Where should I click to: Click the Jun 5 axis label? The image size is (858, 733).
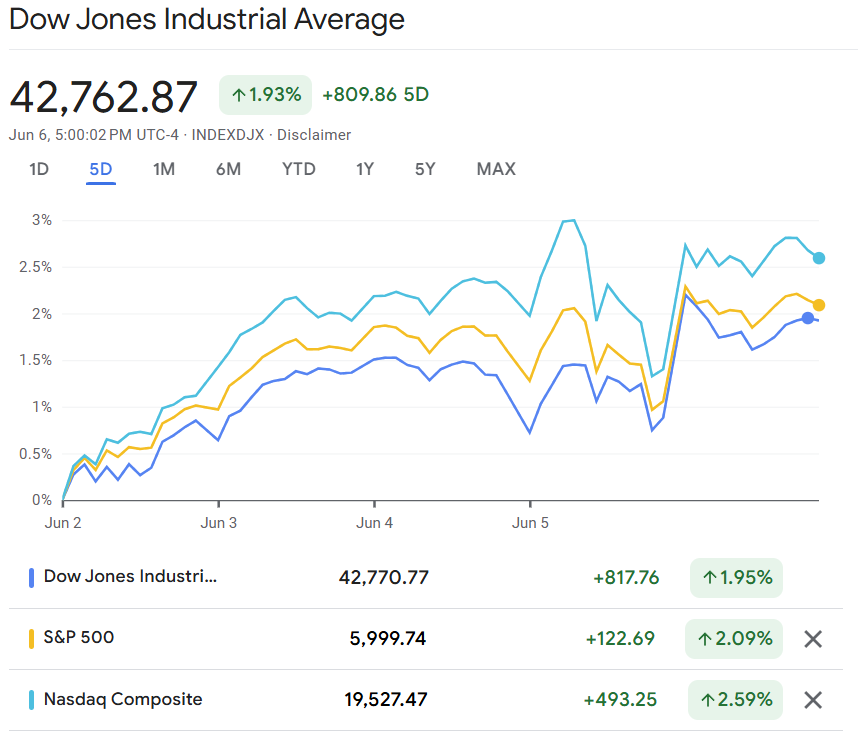click(x=530, y=523)
